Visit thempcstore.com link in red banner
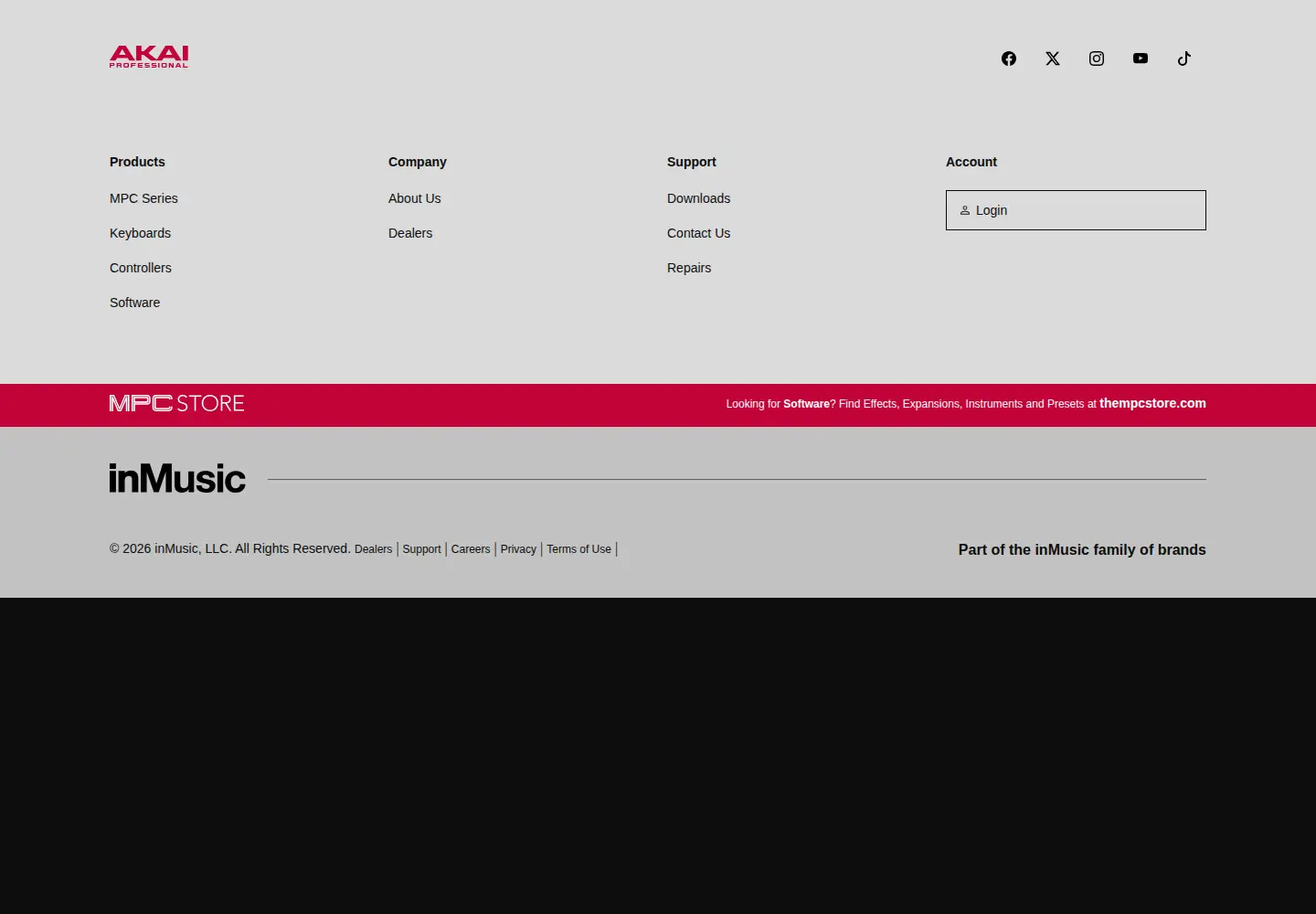 (1152, 403)
